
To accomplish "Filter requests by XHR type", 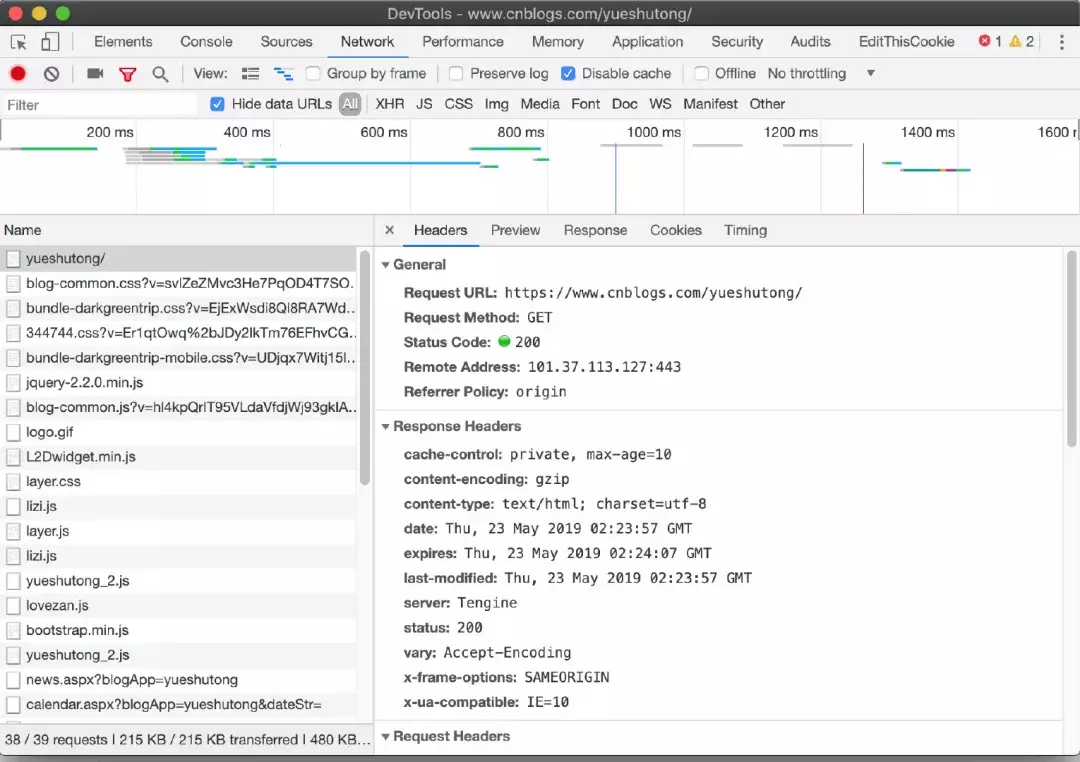I will 390,104.
